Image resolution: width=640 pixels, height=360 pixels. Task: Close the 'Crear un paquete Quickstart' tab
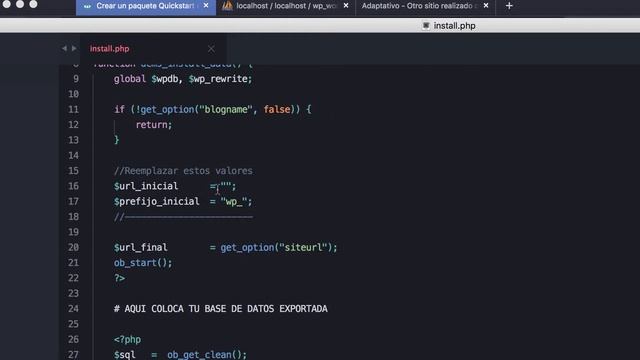click(206, 6)
